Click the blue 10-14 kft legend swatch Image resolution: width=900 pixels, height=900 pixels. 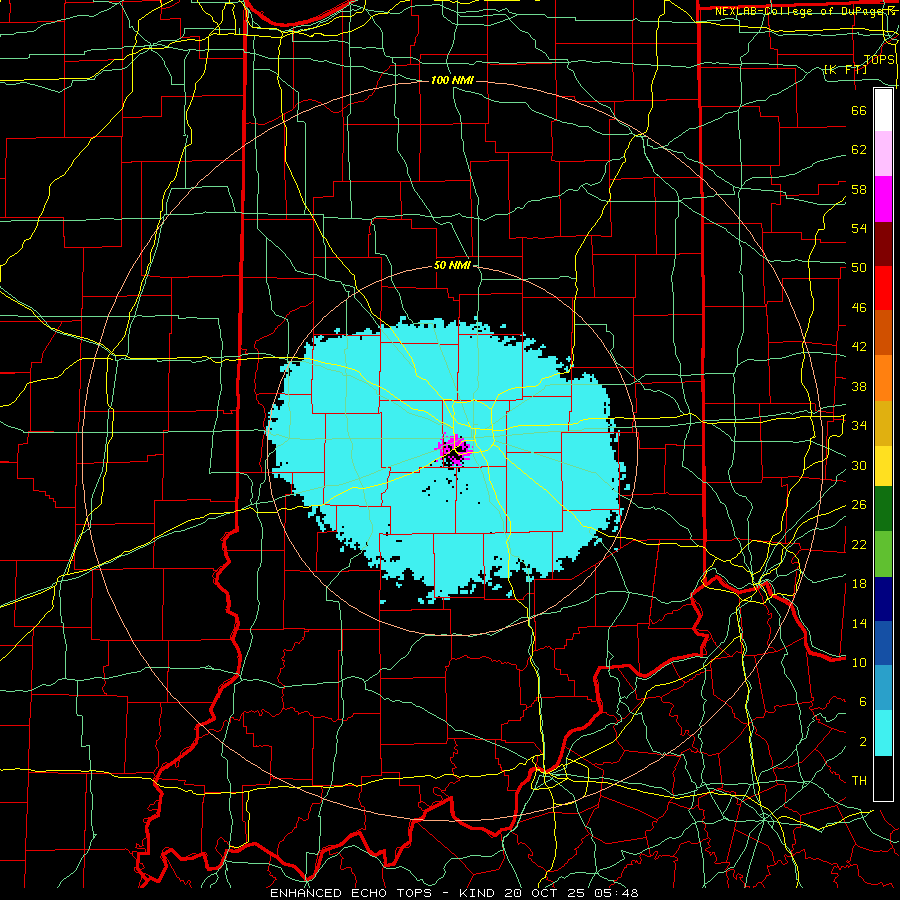(x=883, y=643)
